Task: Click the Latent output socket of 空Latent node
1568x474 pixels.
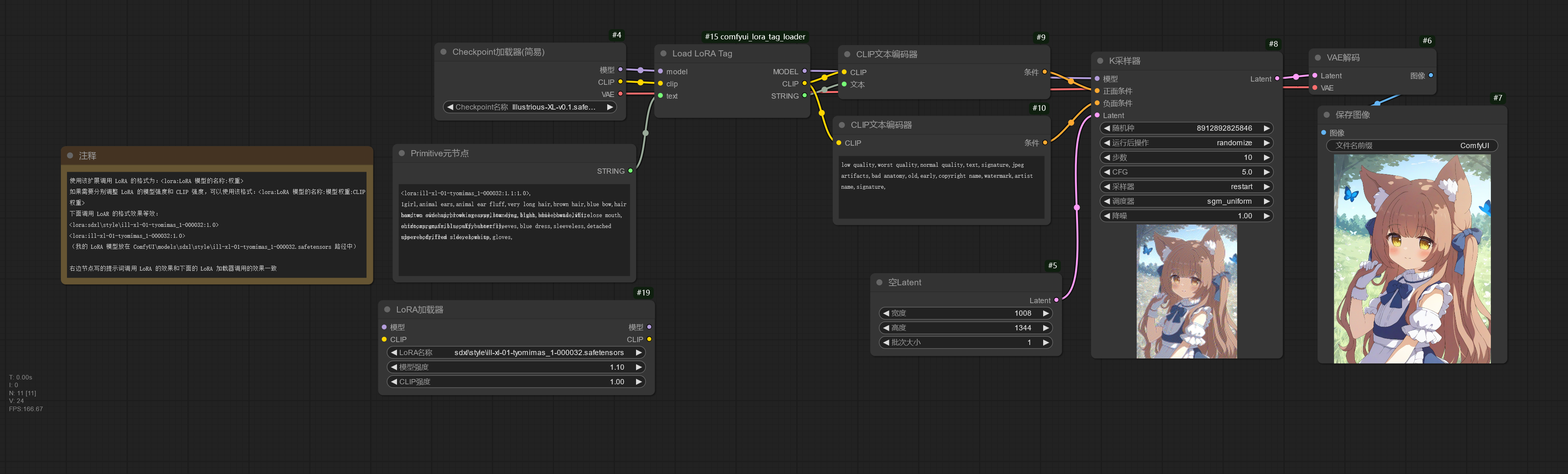Action: 1057,300
